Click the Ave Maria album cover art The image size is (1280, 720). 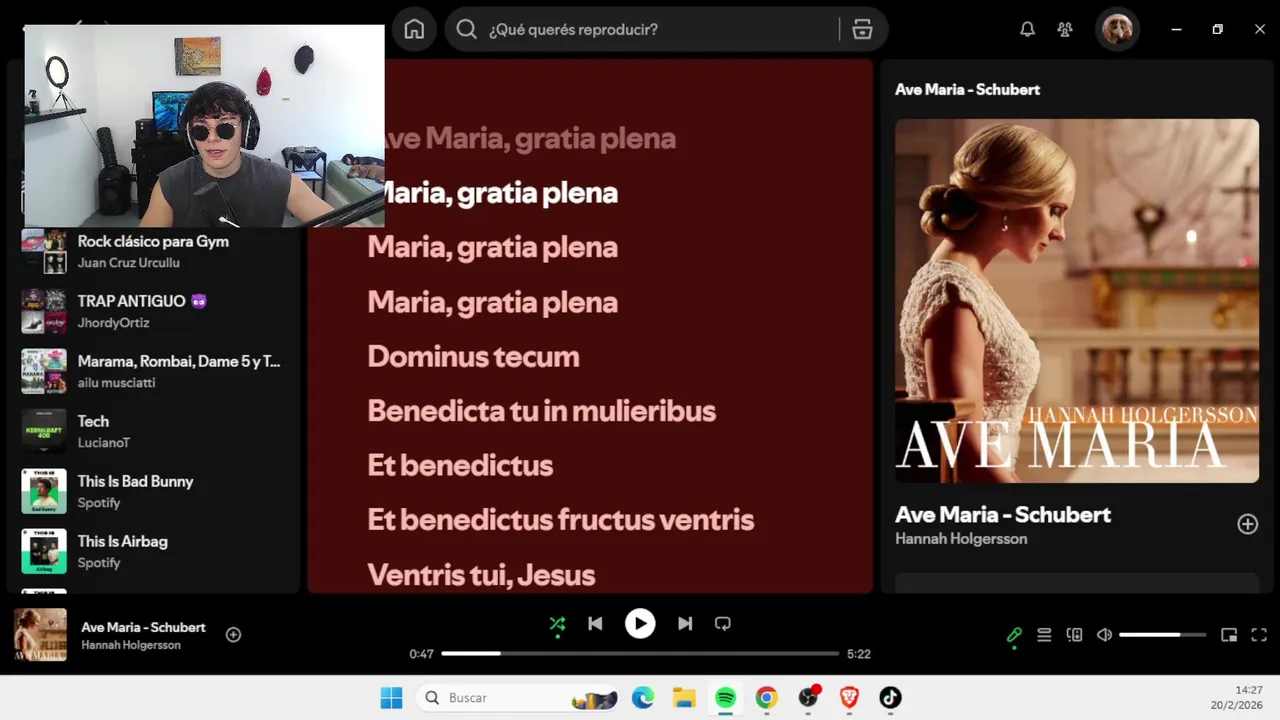pos(1077,301)
